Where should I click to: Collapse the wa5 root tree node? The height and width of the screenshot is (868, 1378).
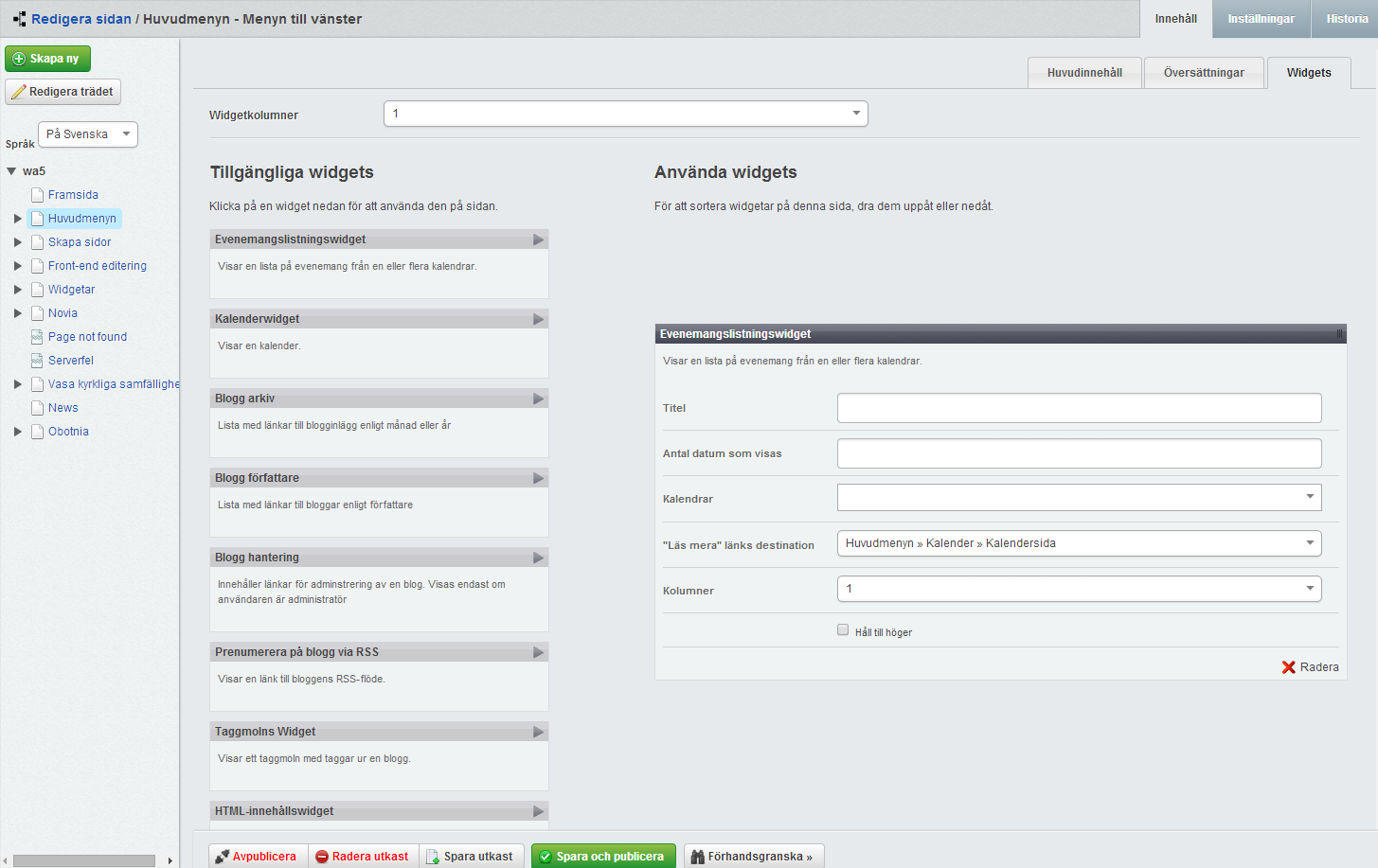pos(11,171)
